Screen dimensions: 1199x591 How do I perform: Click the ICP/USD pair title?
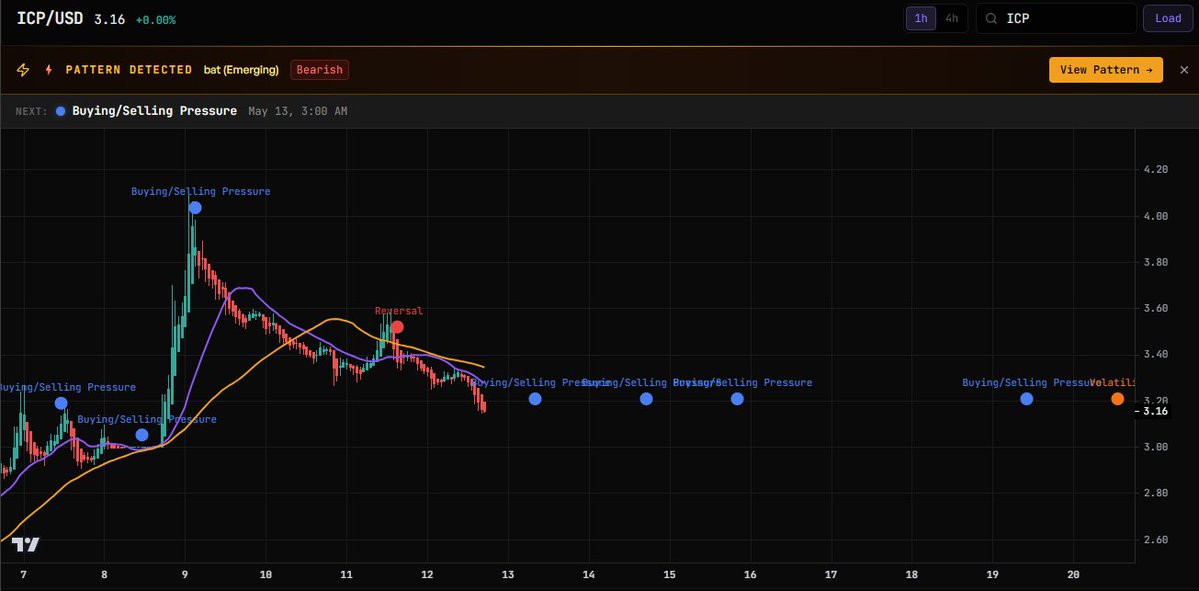tap(50, 18)
